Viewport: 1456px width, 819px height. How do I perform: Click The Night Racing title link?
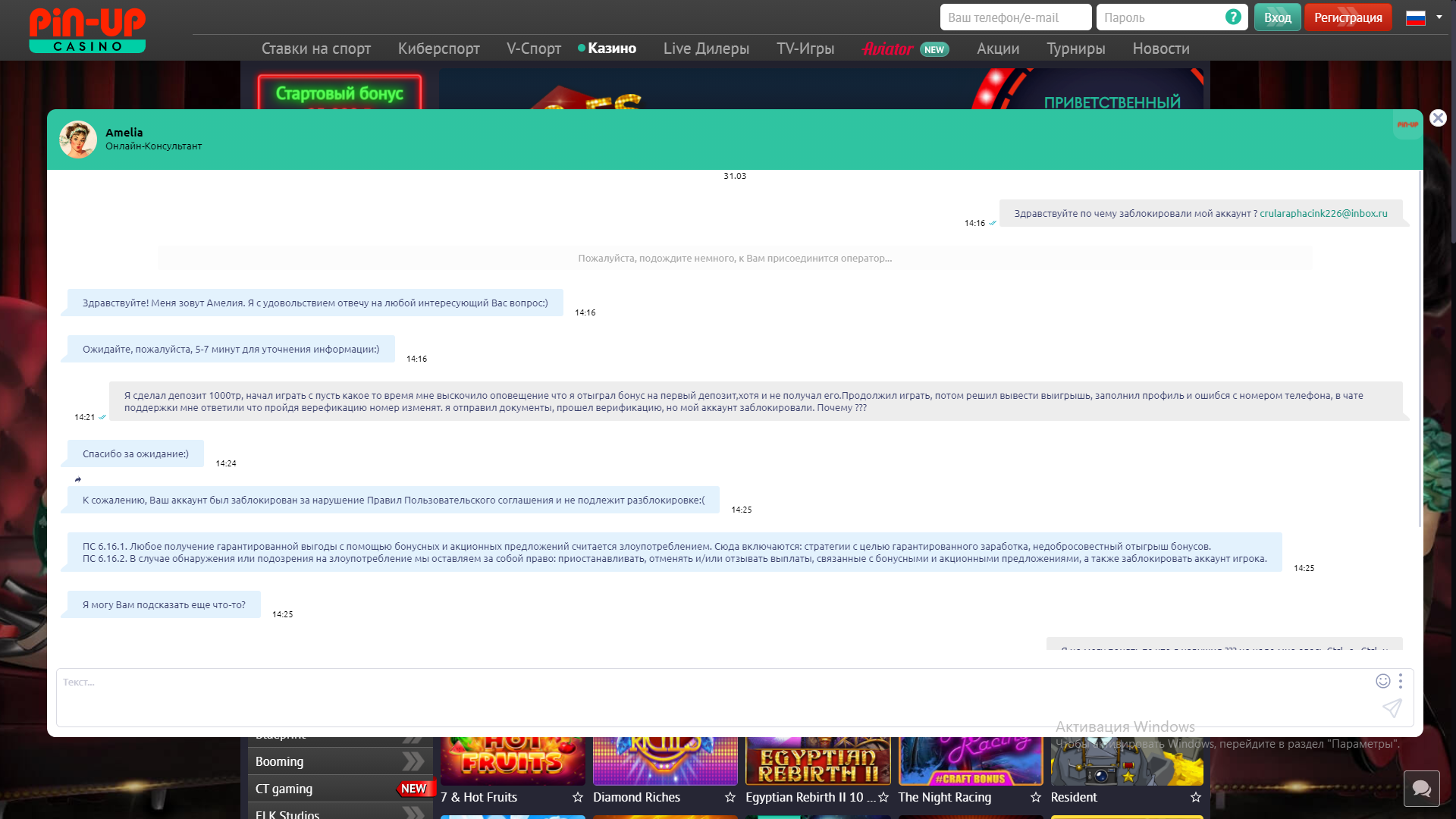click(x=944, y=797)
